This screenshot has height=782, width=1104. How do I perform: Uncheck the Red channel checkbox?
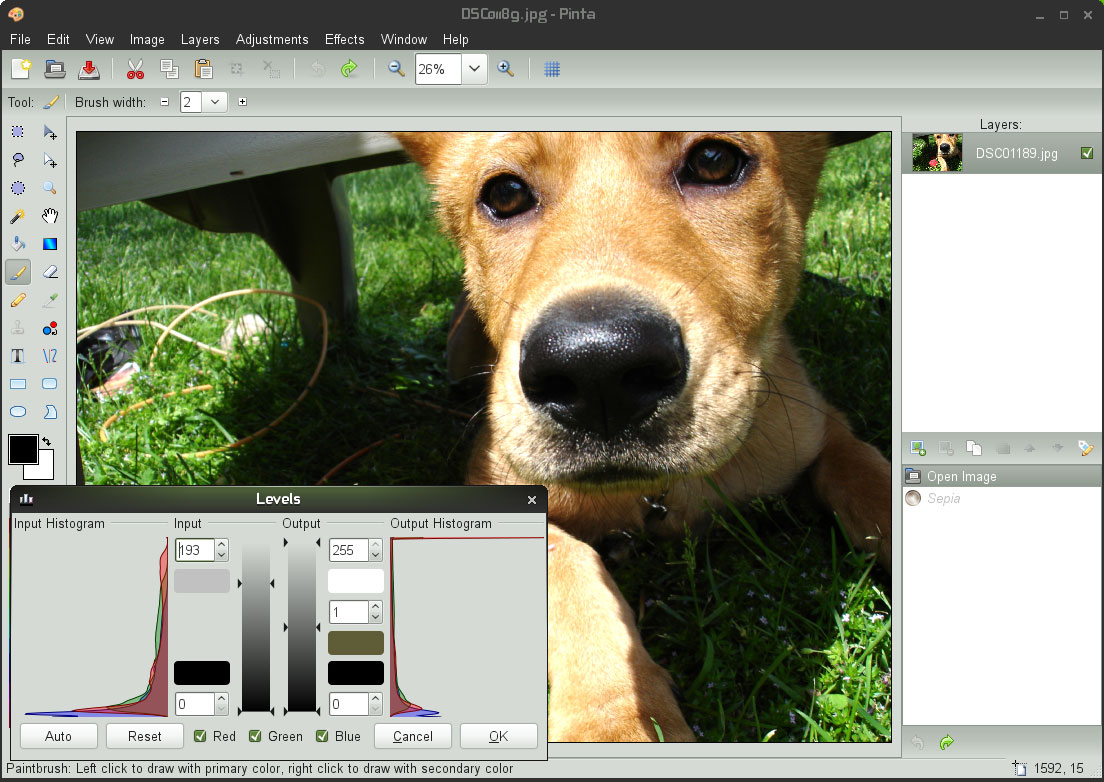coord(200,736)
